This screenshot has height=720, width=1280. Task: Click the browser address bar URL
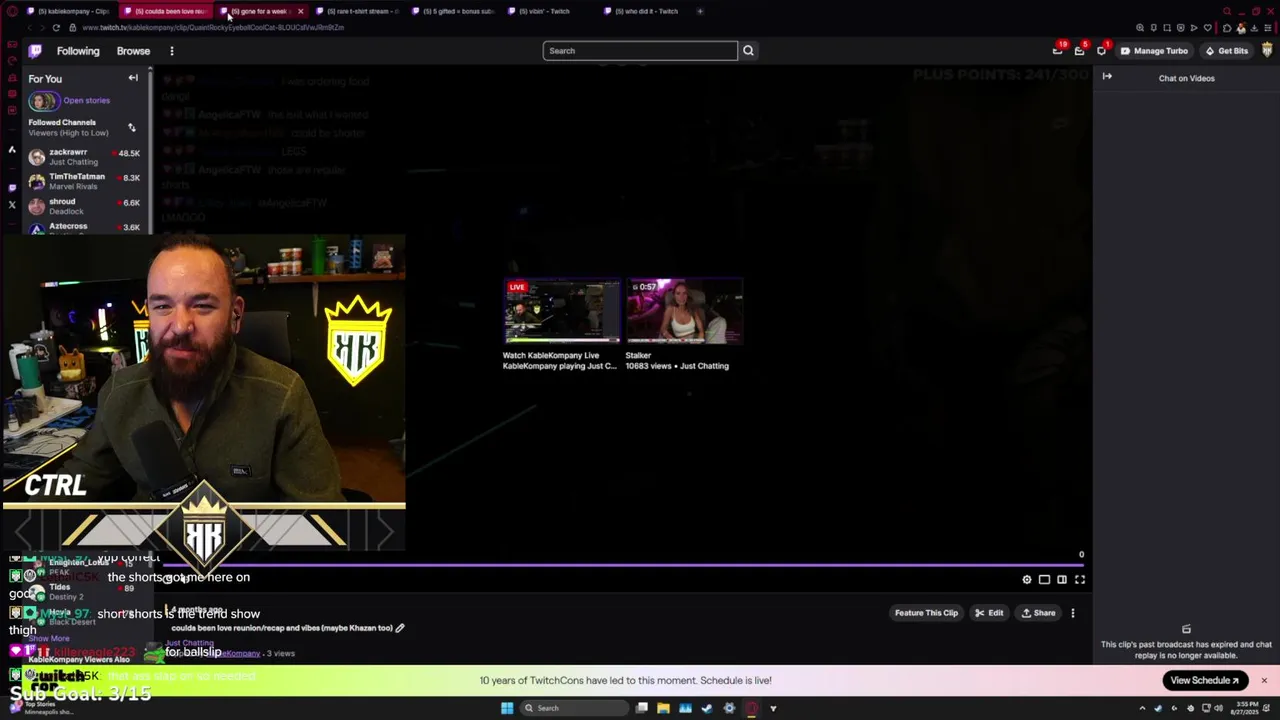pyautogui.click(x=214, y=28)
